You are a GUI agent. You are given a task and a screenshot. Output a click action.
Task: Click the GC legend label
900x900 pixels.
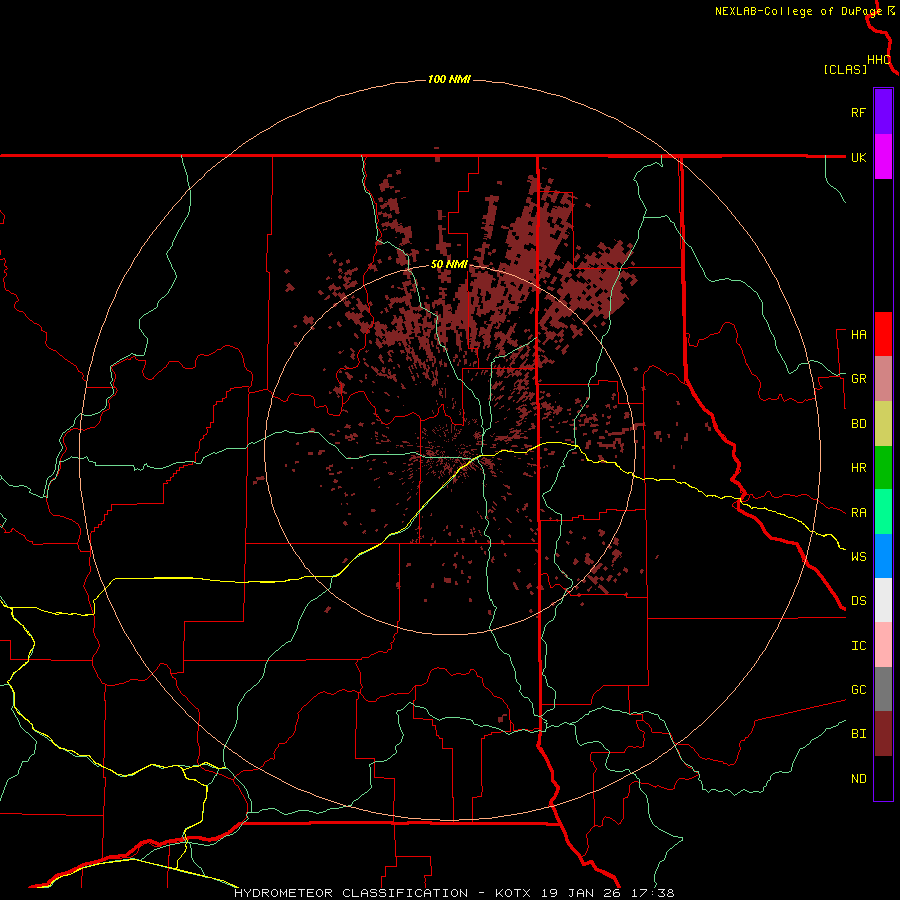click(x=858, y=690)
